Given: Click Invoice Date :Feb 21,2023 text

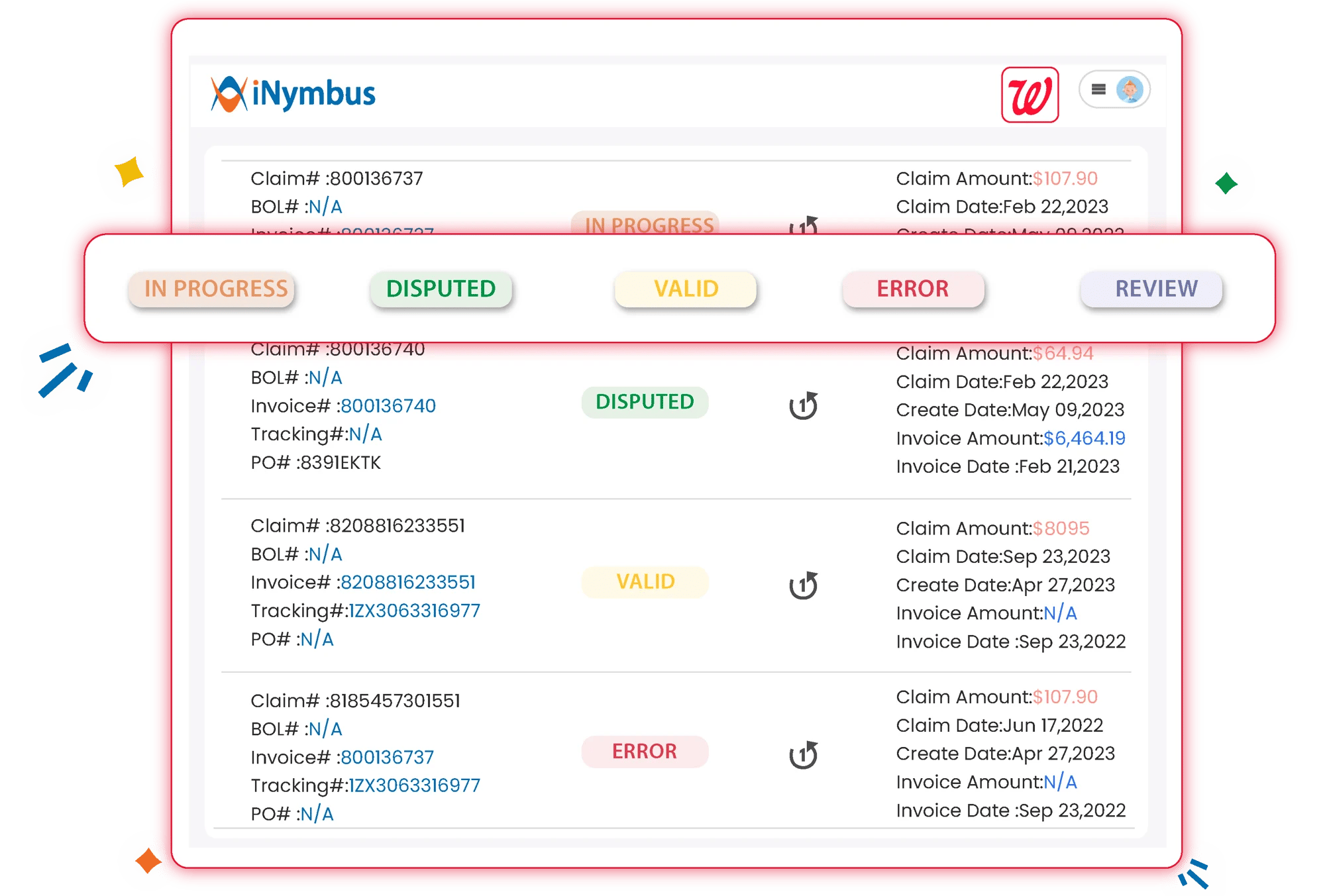Looking at the screenshot, I should click(1008, 467).
